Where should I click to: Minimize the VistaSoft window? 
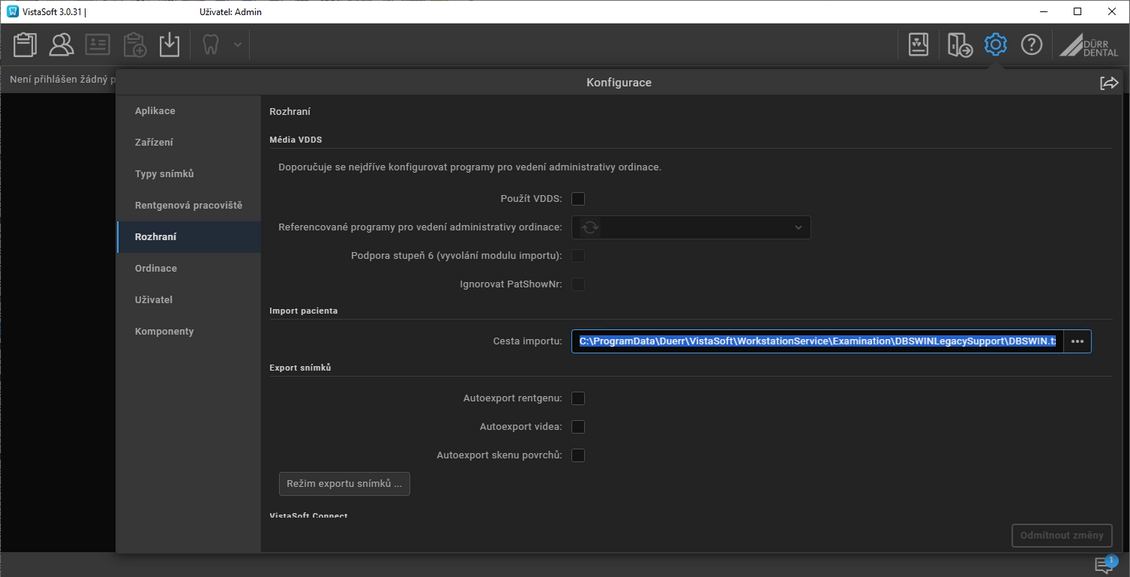coord(1044,12)
